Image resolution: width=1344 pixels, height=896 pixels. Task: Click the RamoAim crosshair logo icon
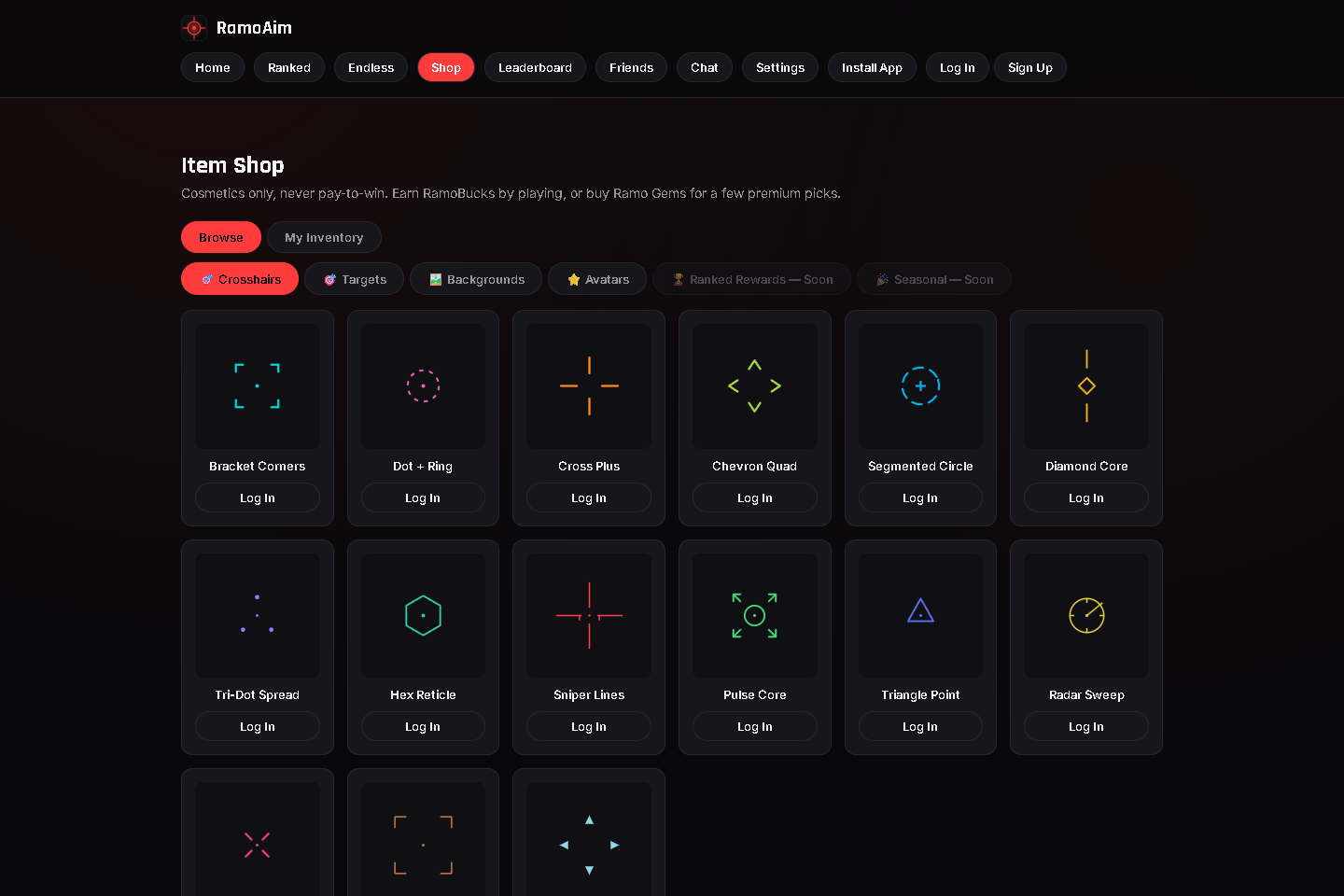click(x=194, y=28)
